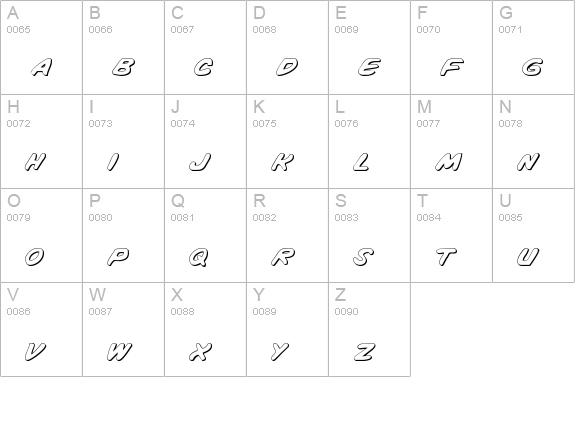This screenshot has width=575, height=421.
Task: Select the outlined letter B glyph
Action: click(124, 67)
